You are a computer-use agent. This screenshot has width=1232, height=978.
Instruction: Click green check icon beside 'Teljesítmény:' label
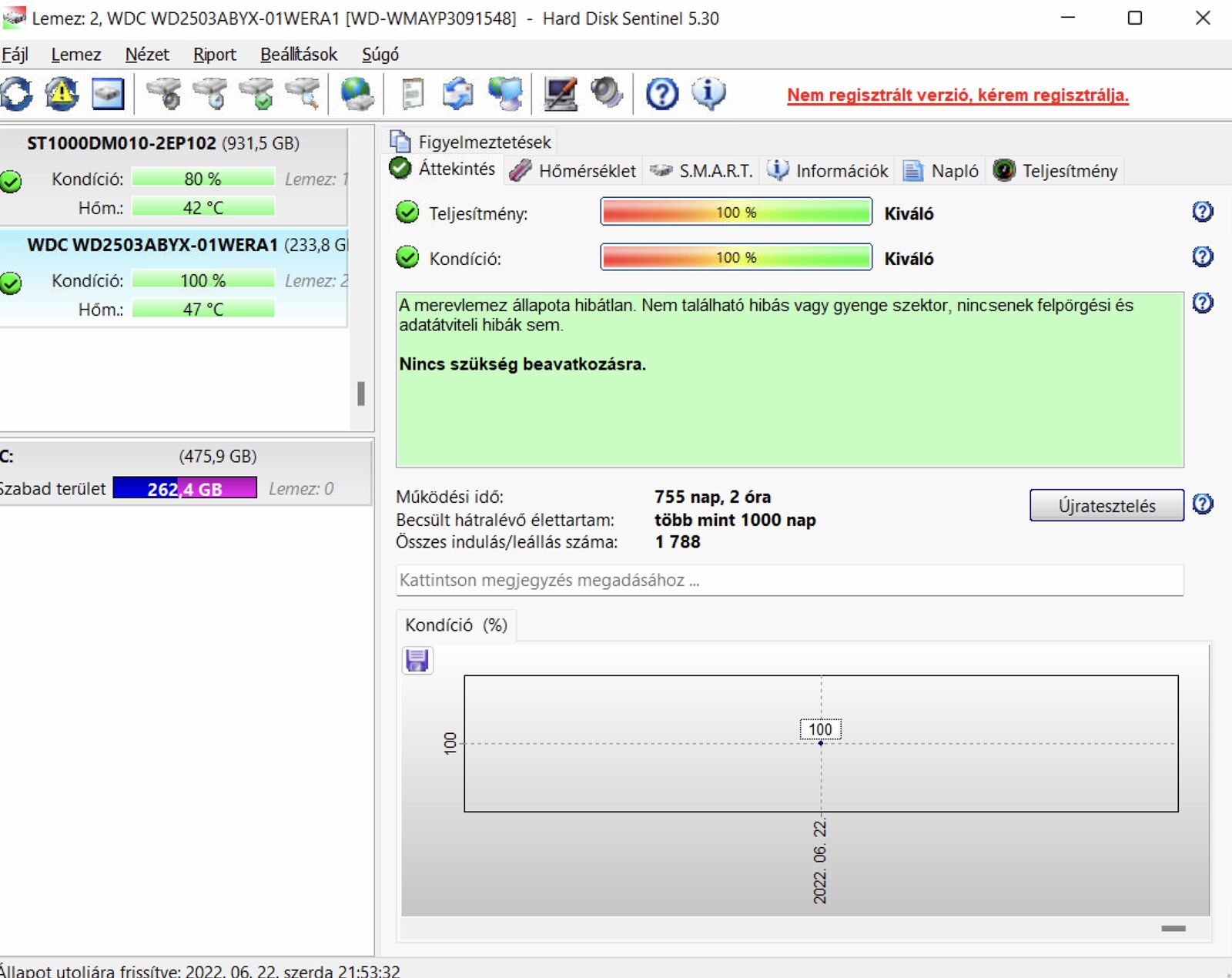(x=407, y=213)
